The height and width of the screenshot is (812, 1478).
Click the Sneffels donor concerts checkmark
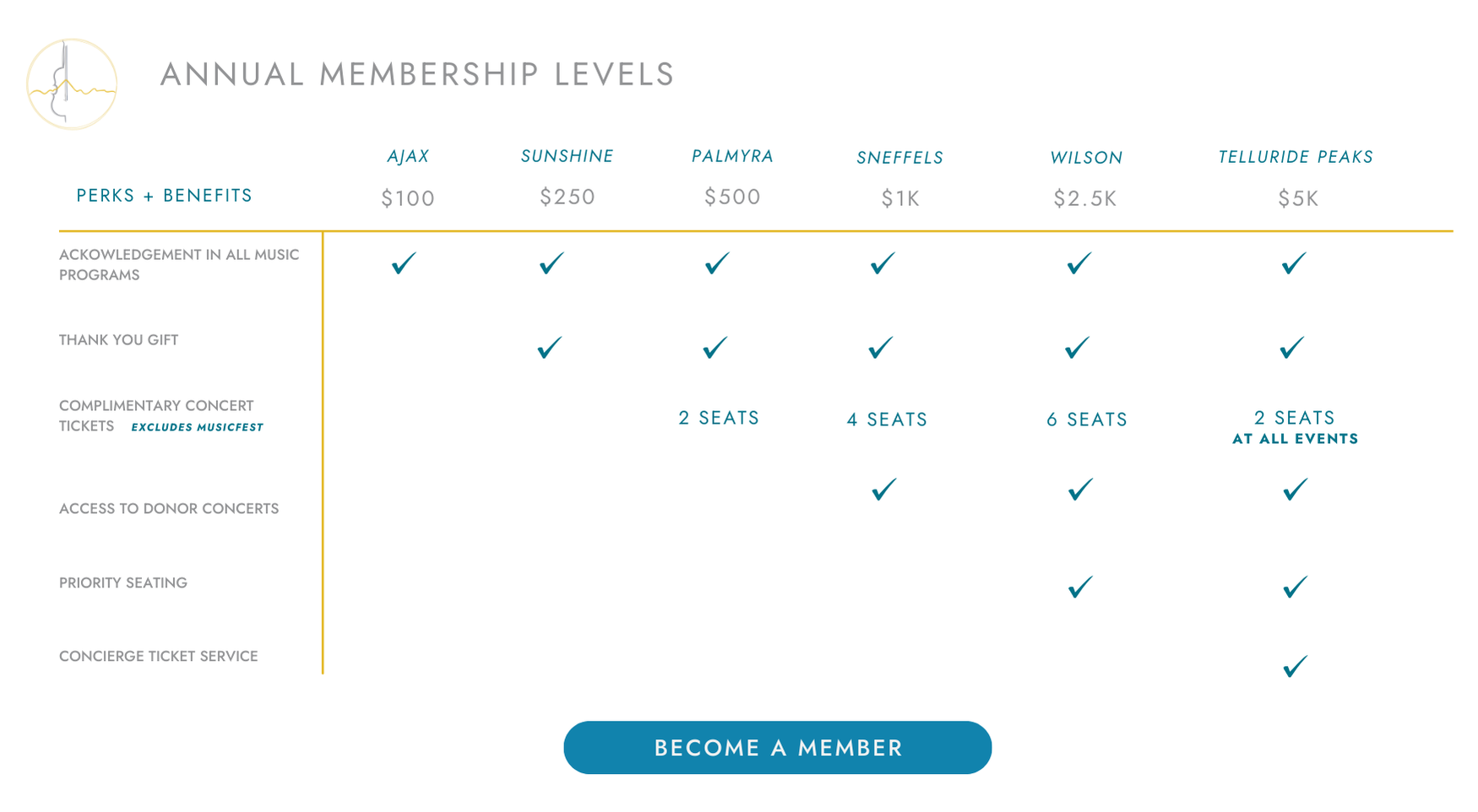click(883, 490)
